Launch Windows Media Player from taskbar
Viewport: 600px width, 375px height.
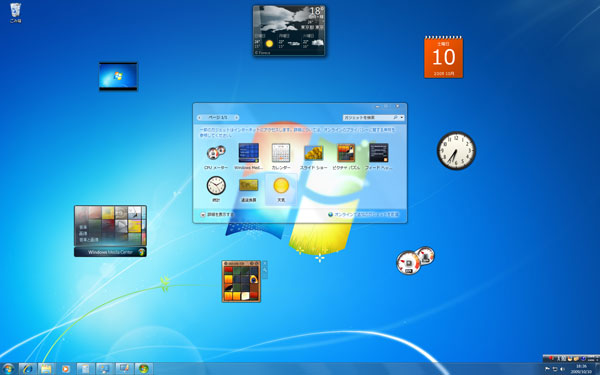[65, 369]
